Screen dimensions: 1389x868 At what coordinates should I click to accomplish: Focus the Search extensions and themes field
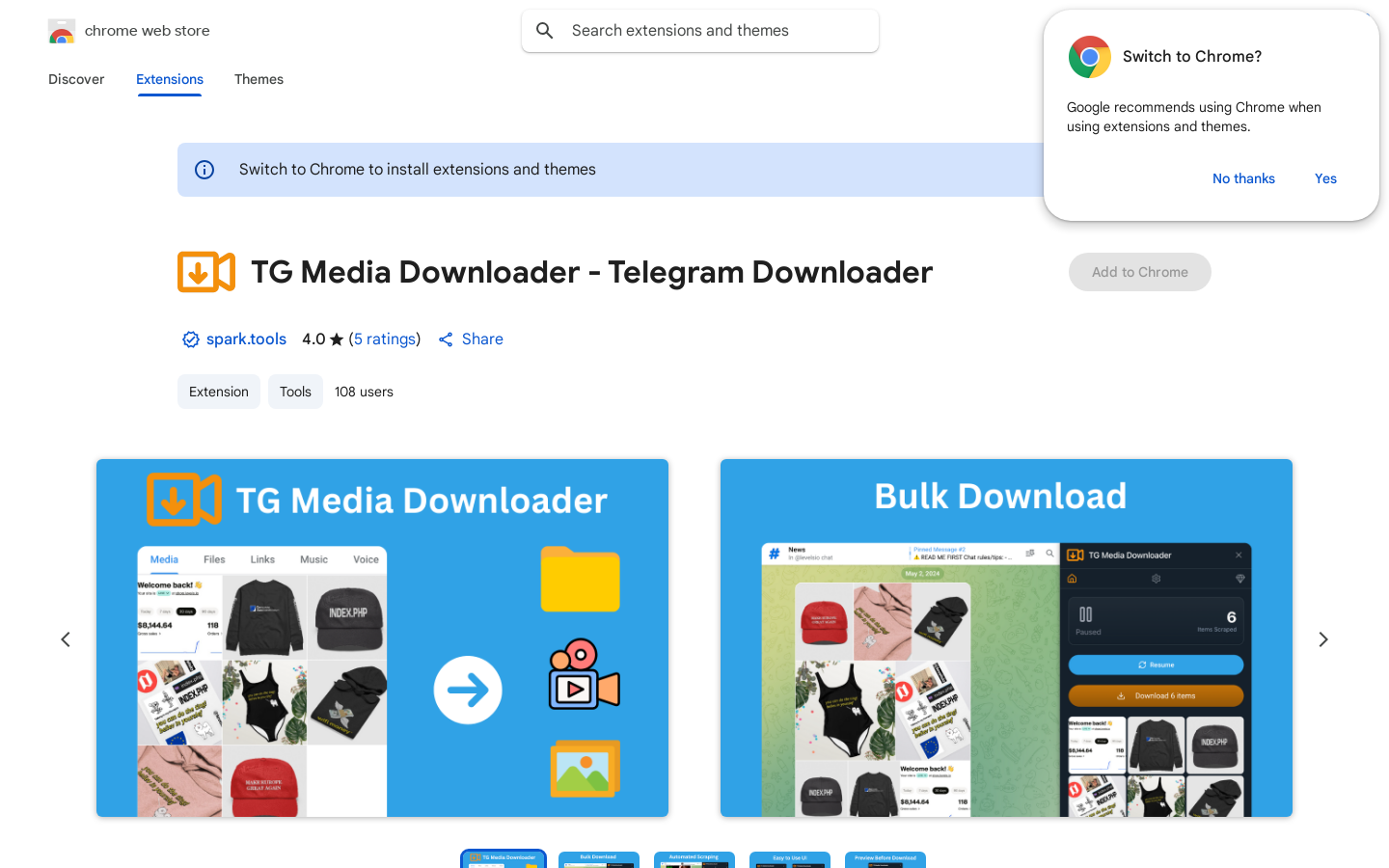coord(700,31)
